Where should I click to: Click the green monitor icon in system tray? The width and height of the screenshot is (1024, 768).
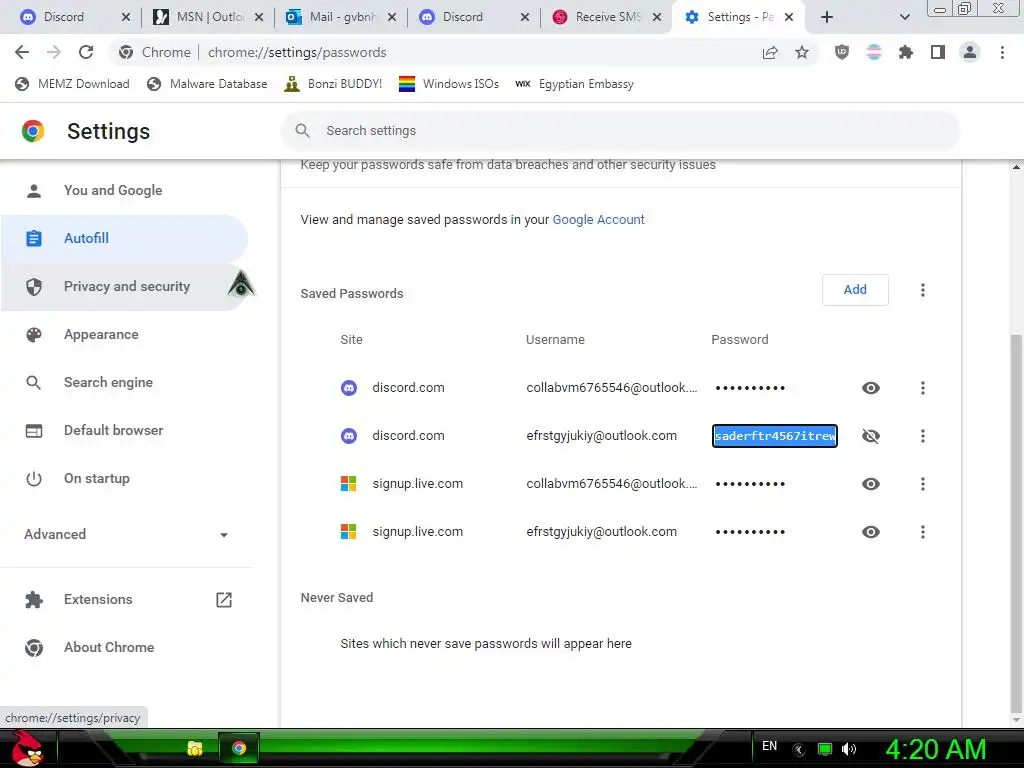pos(825,749)
